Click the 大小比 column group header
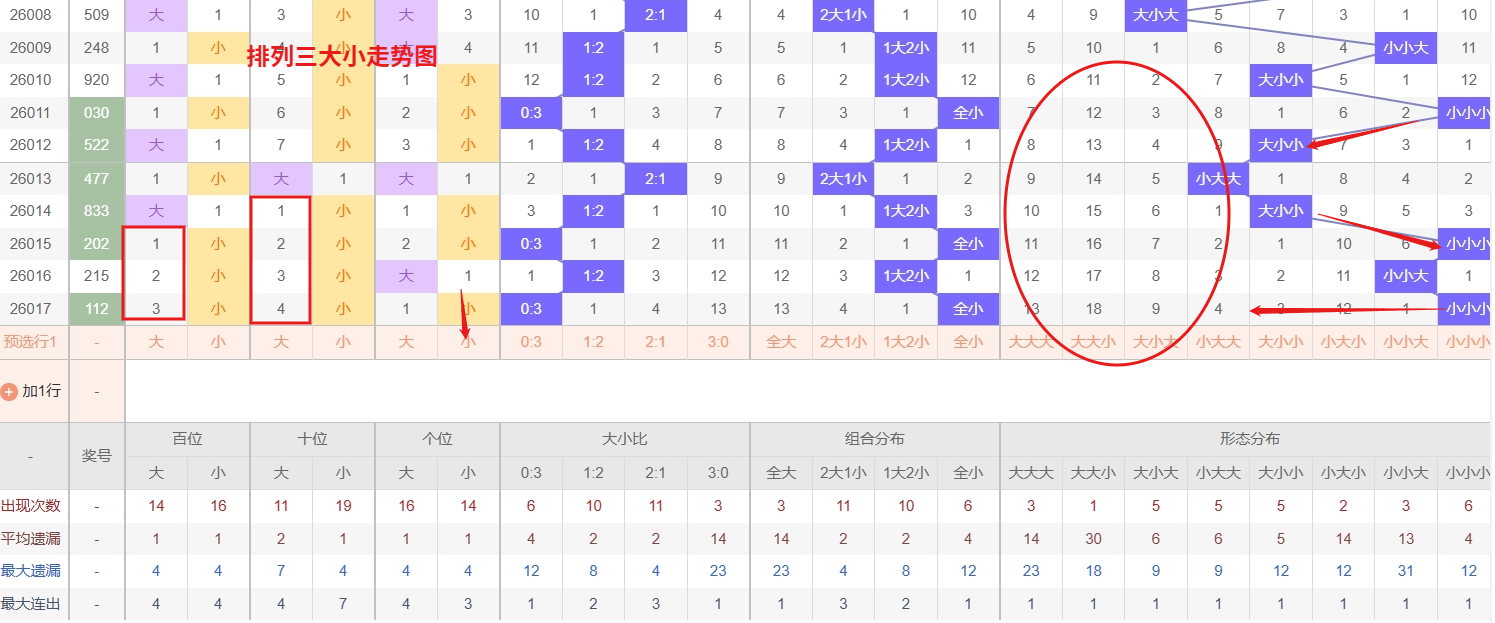The height and width of the screenshot is (623, 1495). tap(625, 439)
